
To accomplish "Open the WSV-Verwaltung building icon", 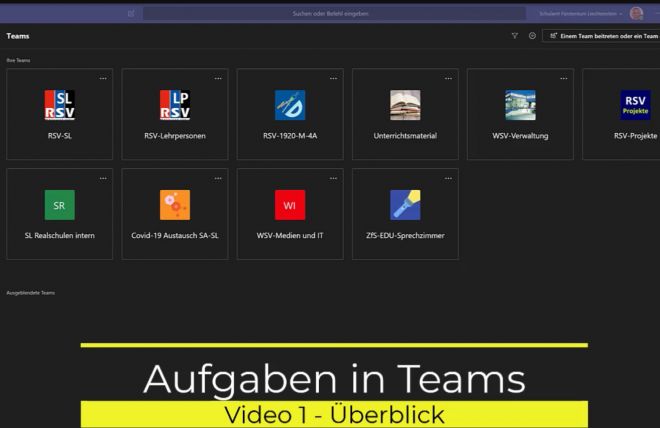I will [x=520, y=105].
